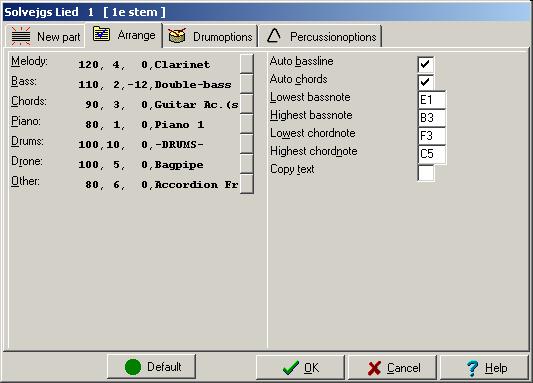Click the 'Solvejgs Lied 1 [ 1e stem ]' title bar

(x=266, y=12)
